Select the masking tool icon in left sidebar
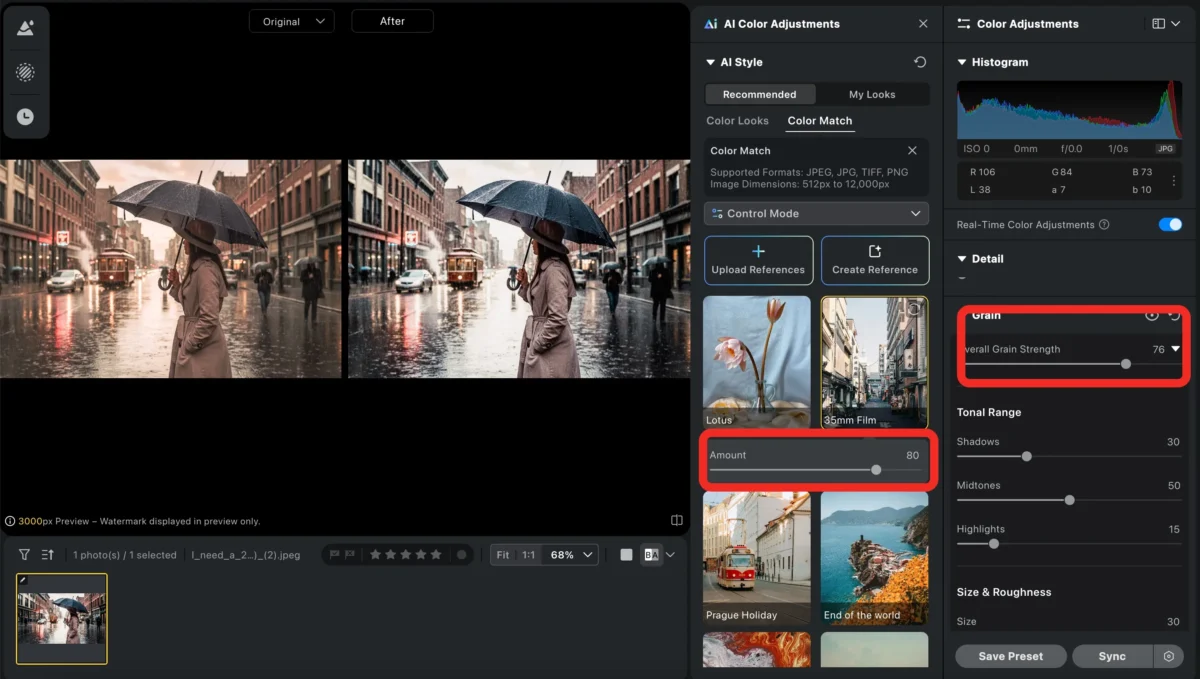 coord(26,72)
